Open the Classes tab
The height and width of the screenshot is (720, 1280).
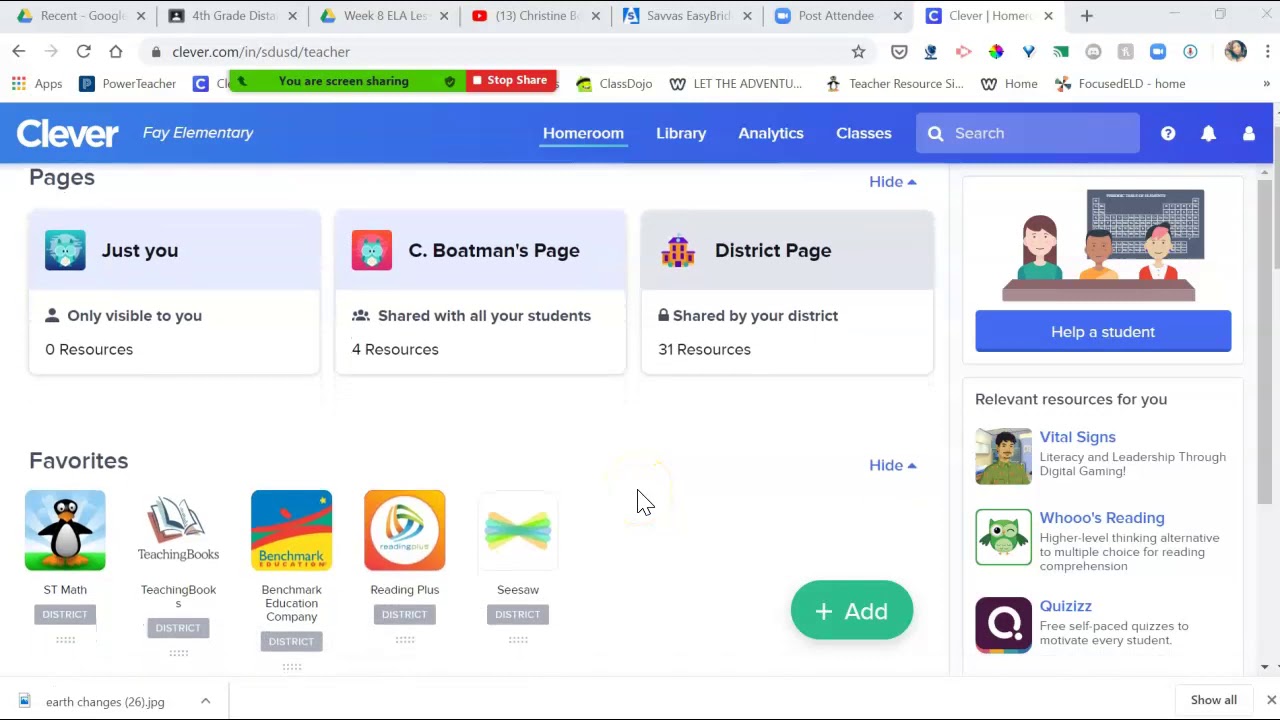[x=864, y=133]
